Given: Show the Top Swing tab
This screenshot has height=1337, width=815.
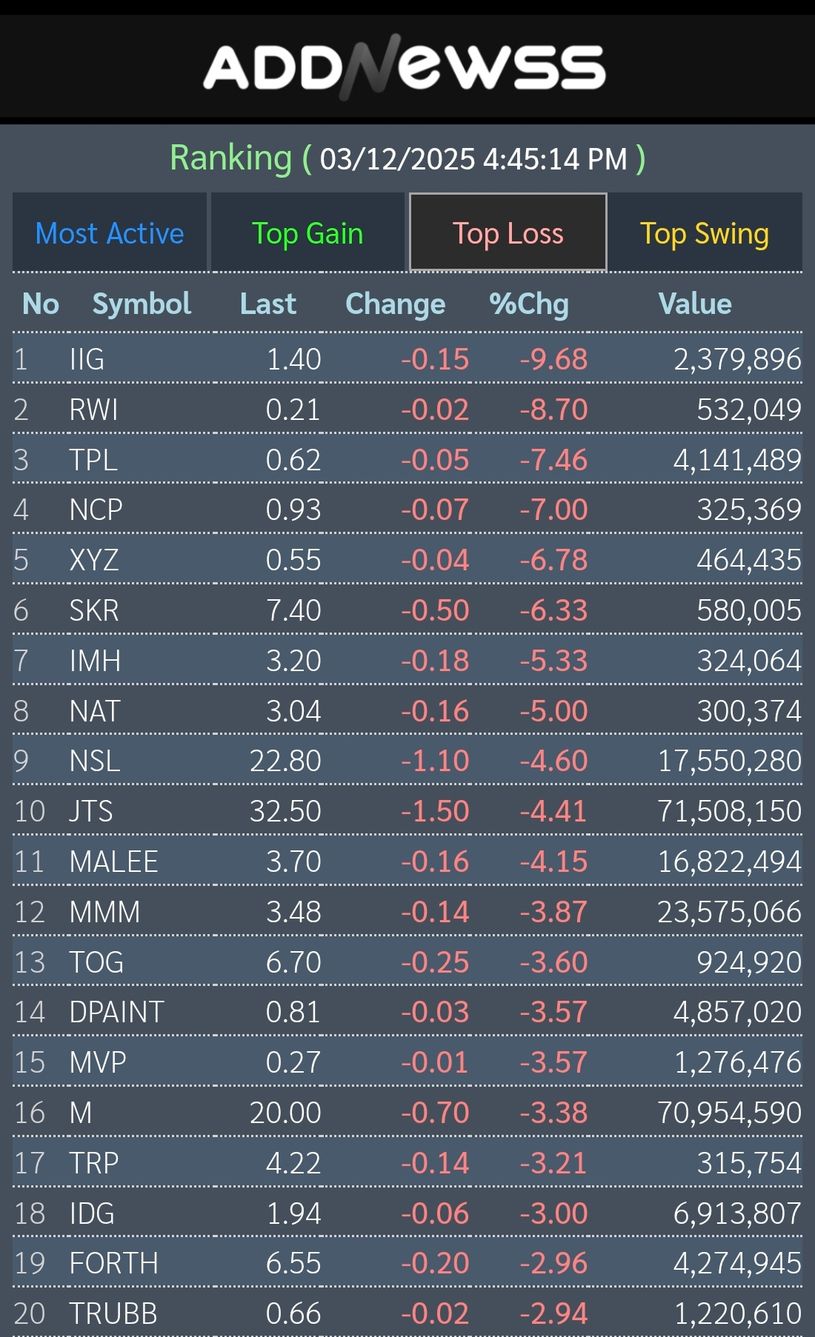Looking at the screenshot, I should [x=704, y=233].
